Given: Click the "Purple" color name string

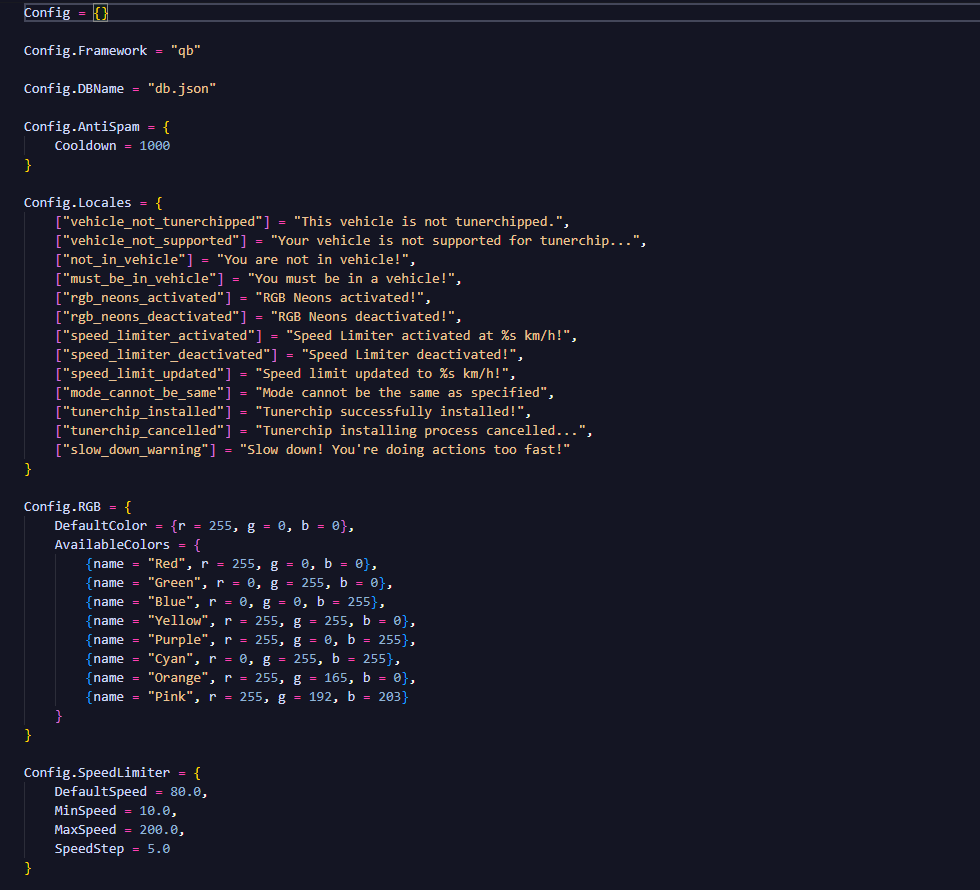Looking at the screenshot, I should [178, 640].
